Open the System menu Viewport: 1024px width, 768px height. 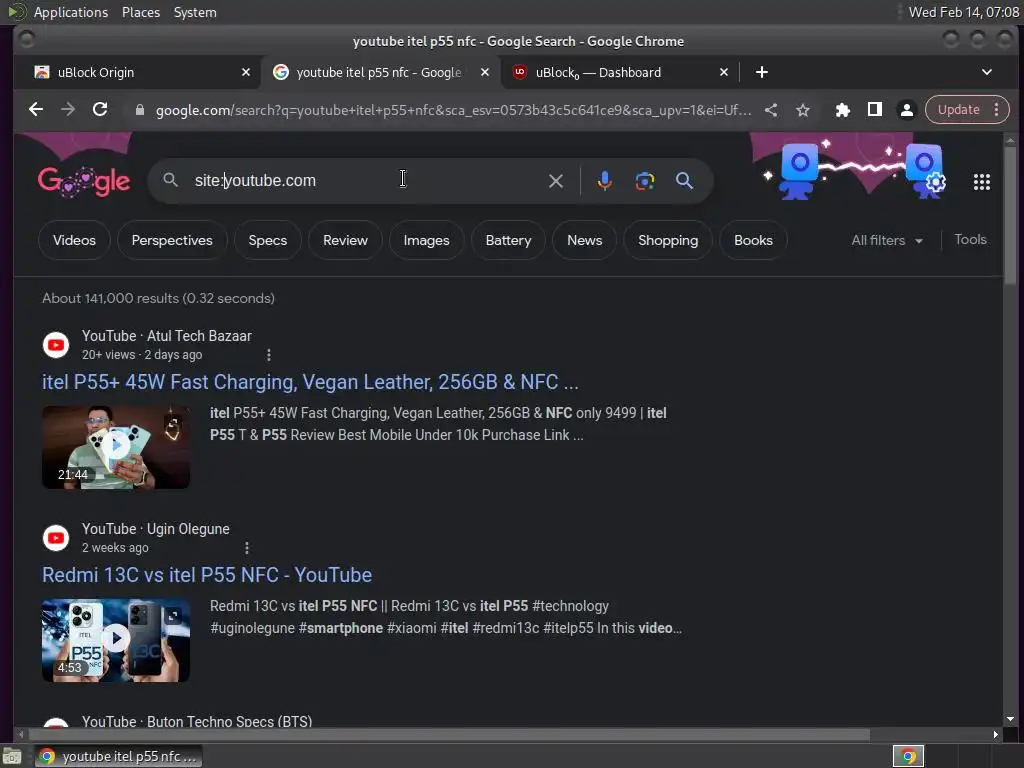click(195, 12)
